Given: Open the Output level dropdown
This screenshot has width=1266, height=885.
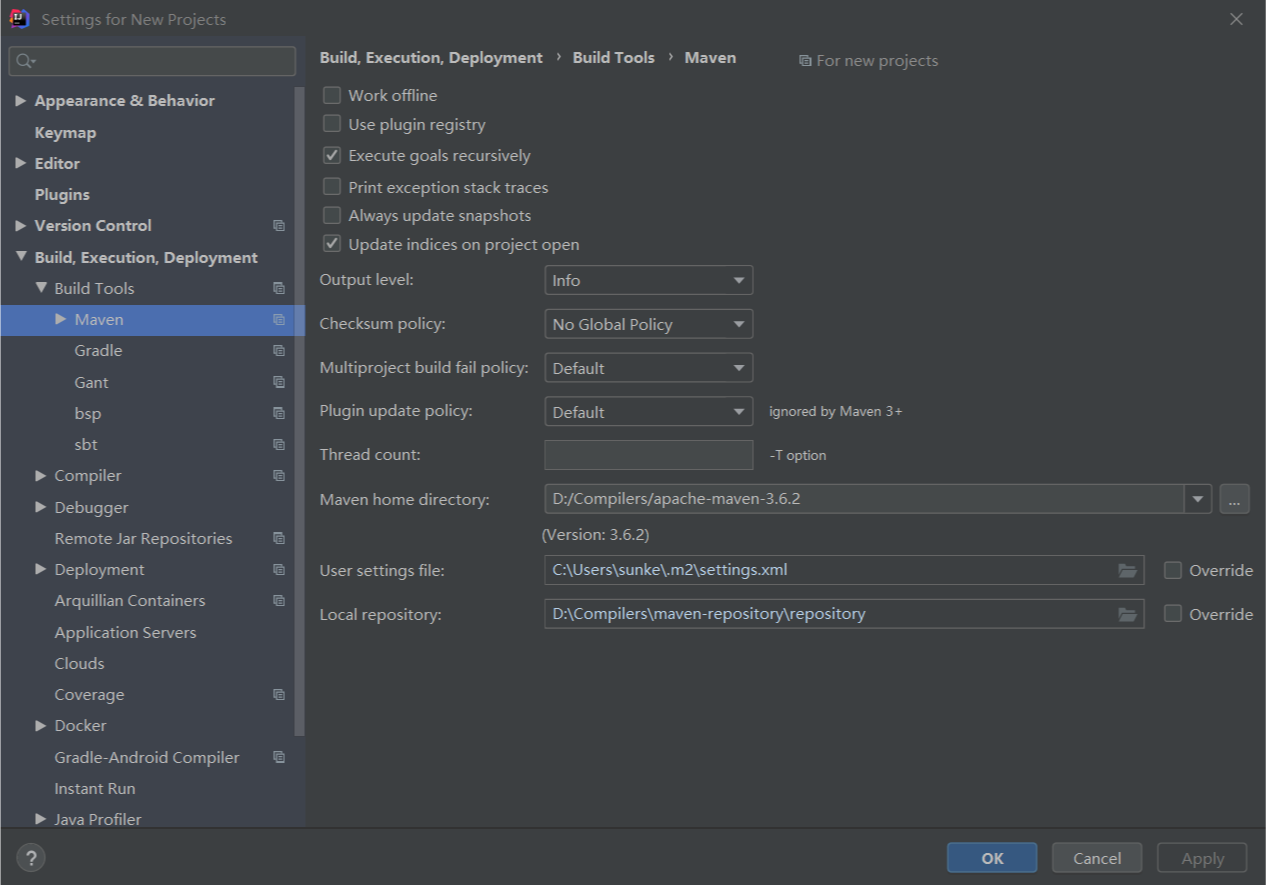Looking at the screenshot, I should point(648,280).
